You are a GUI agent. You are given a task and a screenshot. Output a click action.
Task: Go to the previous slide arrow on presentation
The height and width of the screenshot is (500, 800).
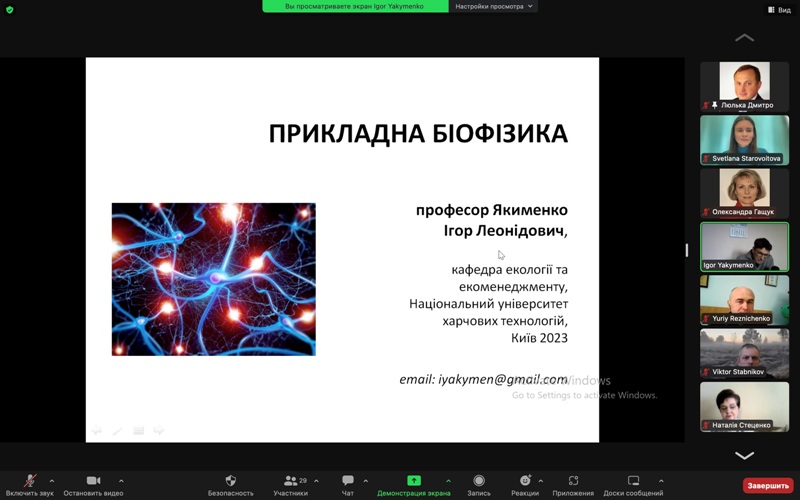[x=96, y=430]
